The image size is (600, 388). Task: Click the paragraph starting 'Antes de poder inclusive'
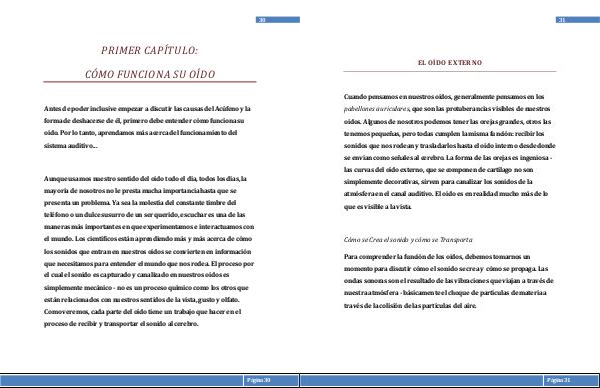point(147,127)
